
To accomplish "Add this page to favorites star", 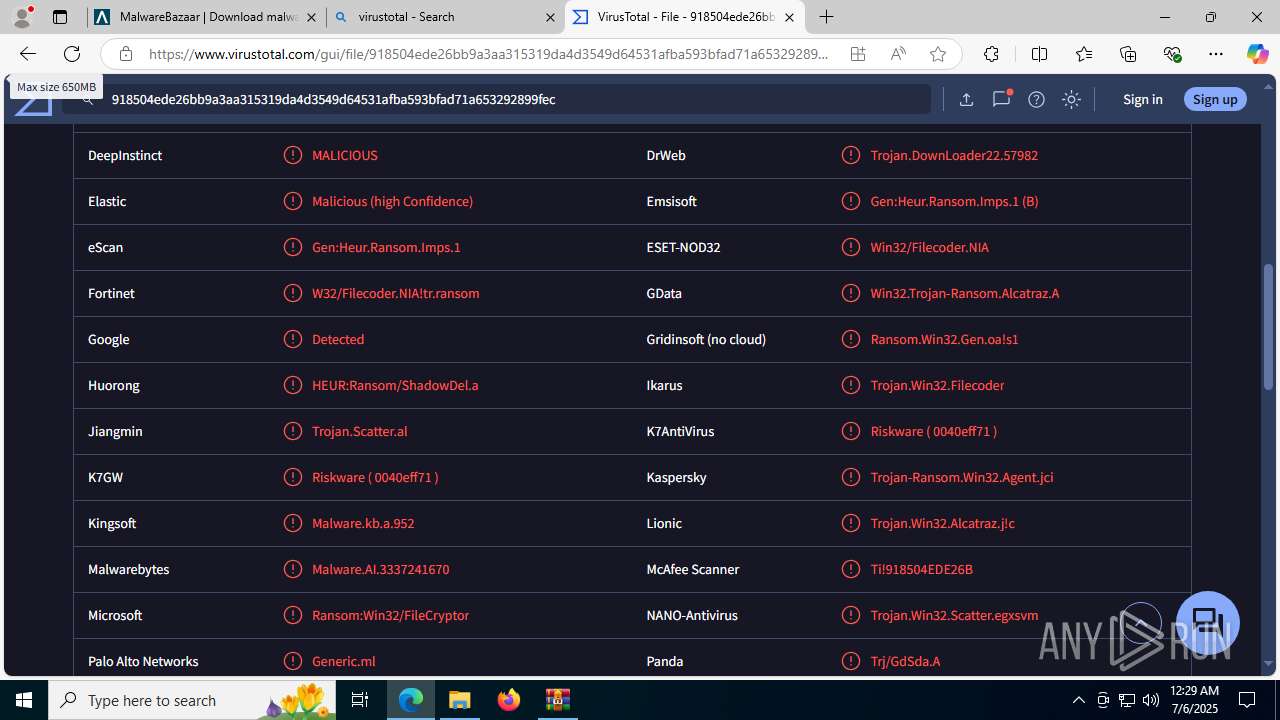I will (938, 54).
